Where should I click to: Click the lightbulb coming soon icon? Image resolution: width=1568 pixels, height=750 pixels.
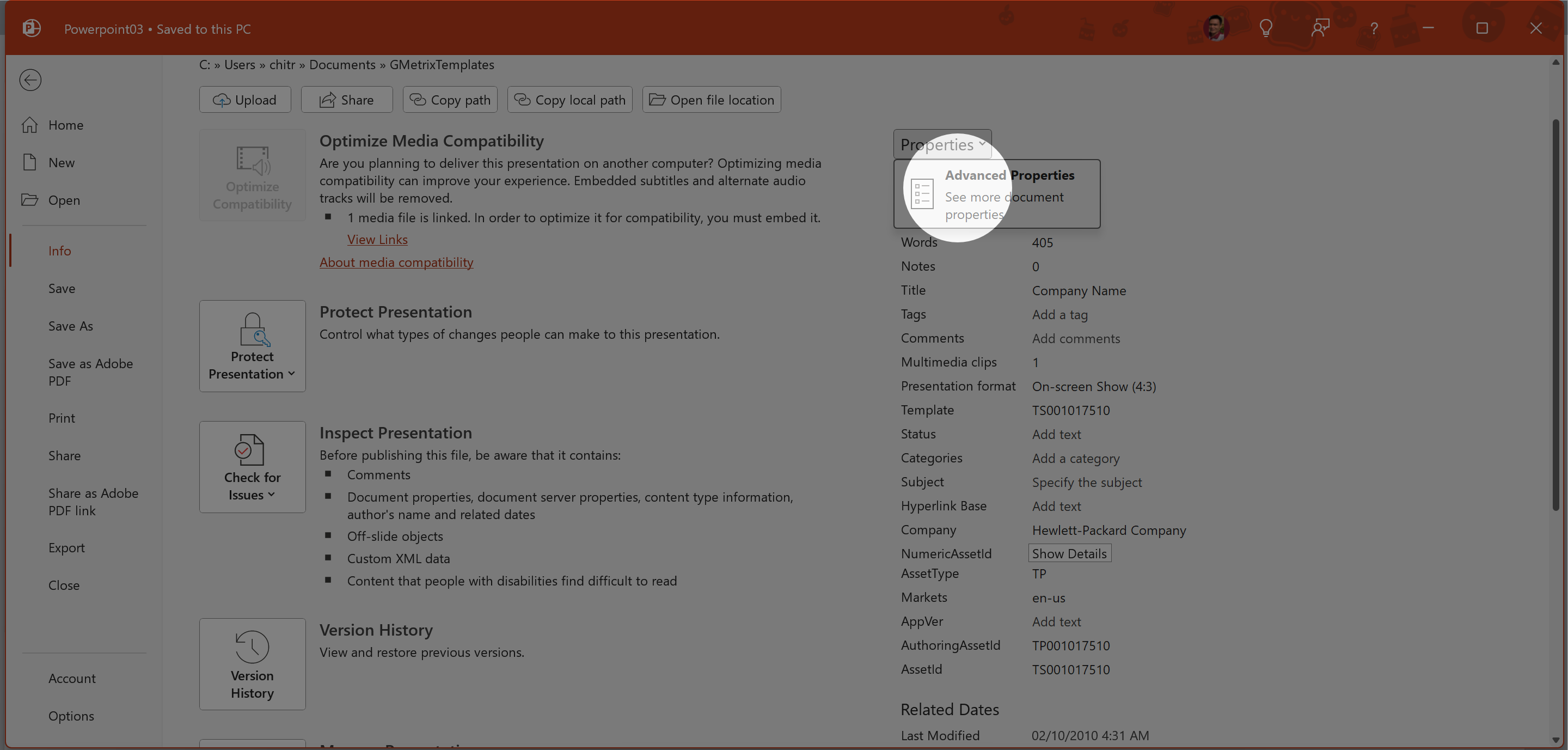coord(1265,28)
